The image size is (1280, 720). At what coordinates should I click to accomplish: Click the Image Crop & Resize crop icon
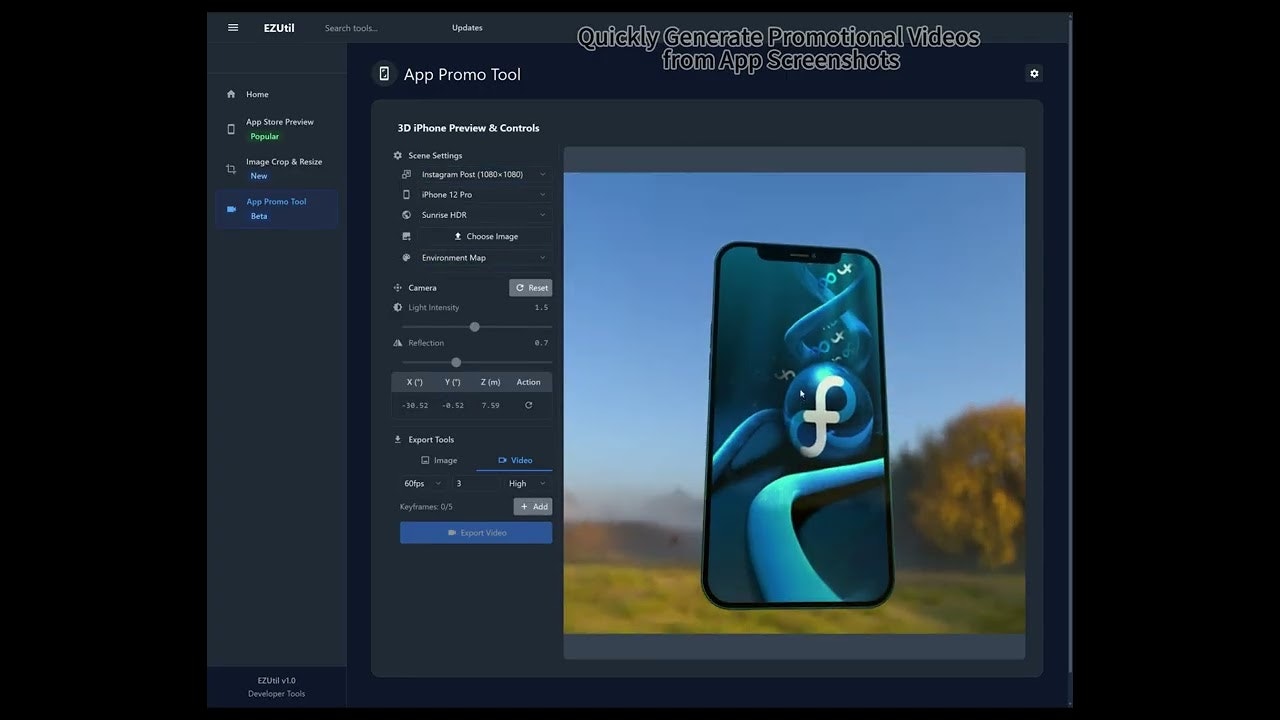[x=231, y=169]
